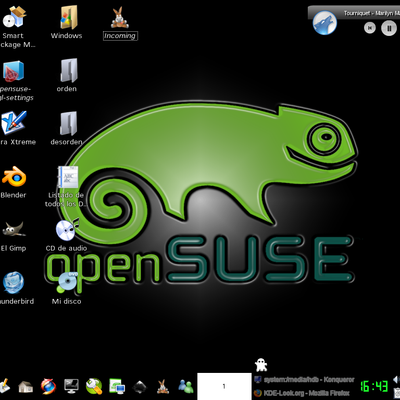Screen dimensions: 400x400
Task: Open the Incoming aMule desktop icon
Action: [x=120, y=18]
